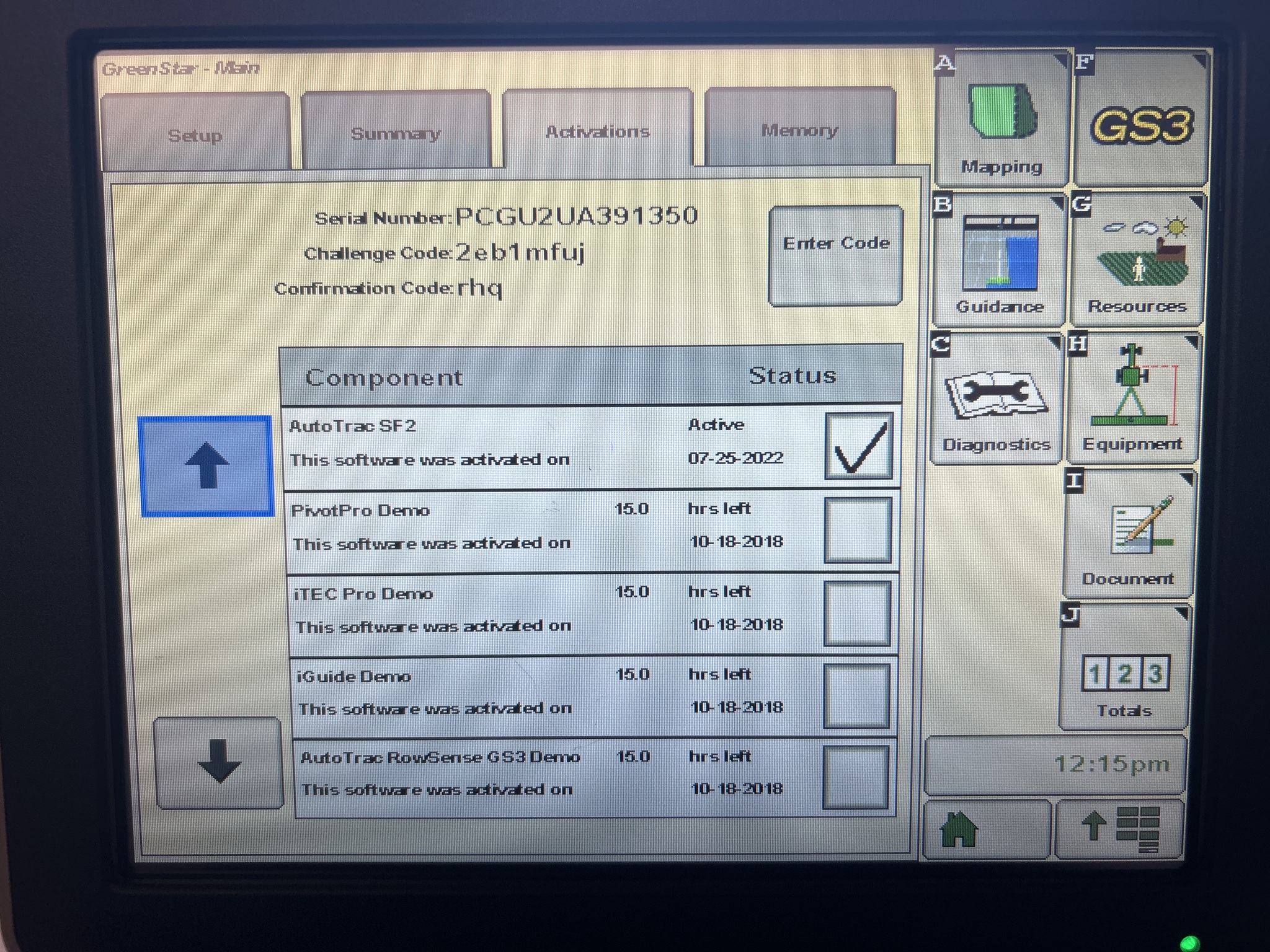1270x952 pixels.
Task: Click the GreenStar - Main title
Action: [x=181, y=68]
